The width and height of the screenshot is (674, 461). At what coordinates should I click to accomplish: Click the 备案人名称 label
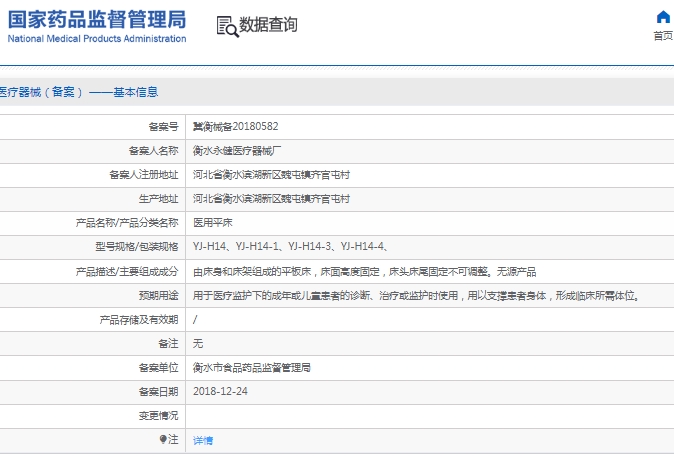click(153, 151)
